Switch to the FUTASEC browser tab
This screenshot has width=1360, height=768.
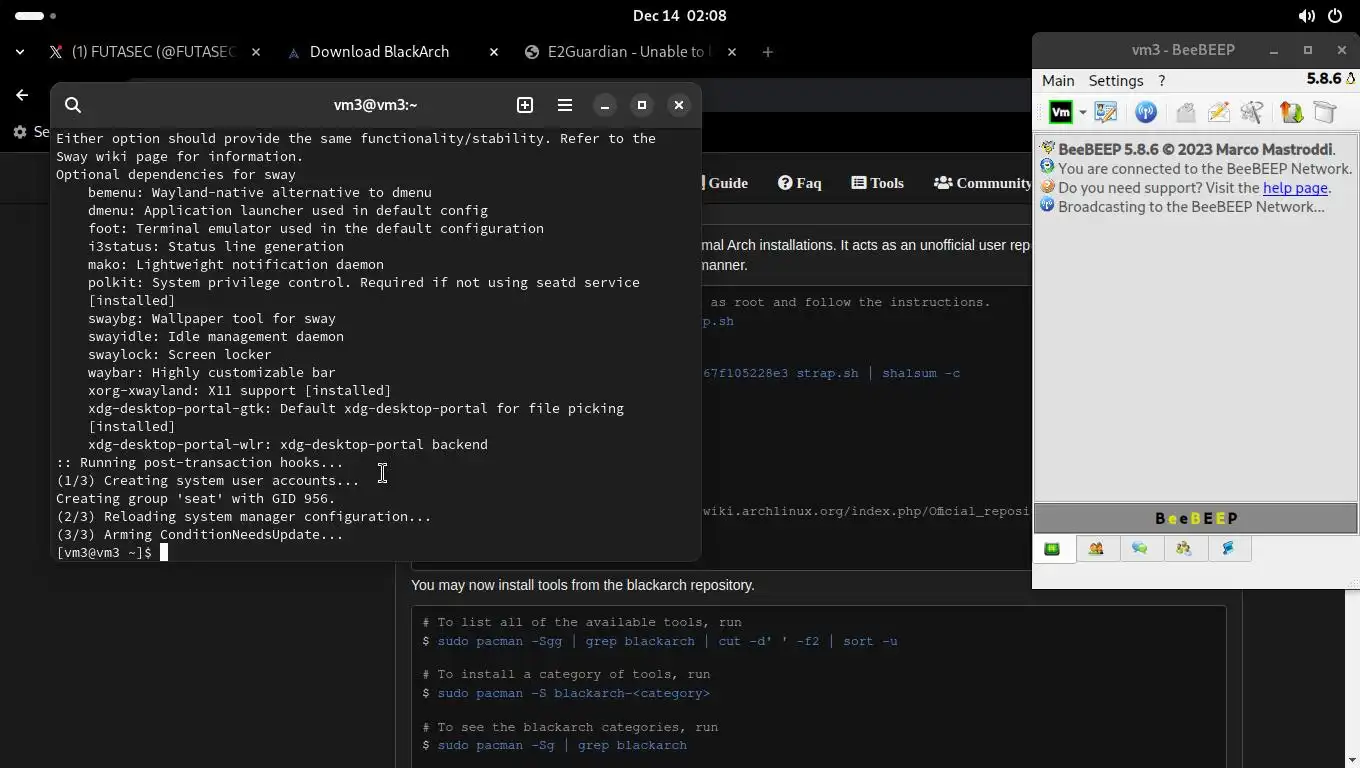(x=154, y=52)
